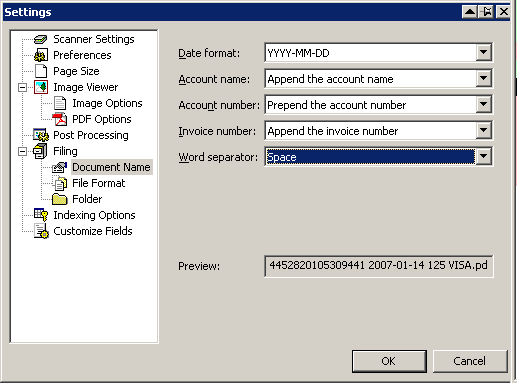Click the Document Name icon
The height and width of the screenshot is (383, 517).
tap(60, 167)
